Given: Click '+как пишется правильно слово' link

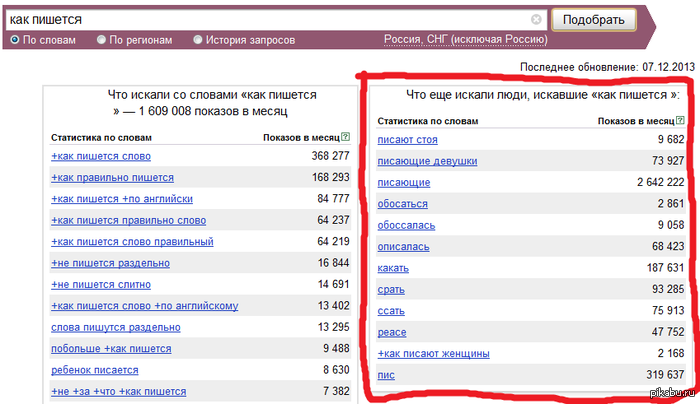Looking at the screenshot, I should click(x=128, y=220).
